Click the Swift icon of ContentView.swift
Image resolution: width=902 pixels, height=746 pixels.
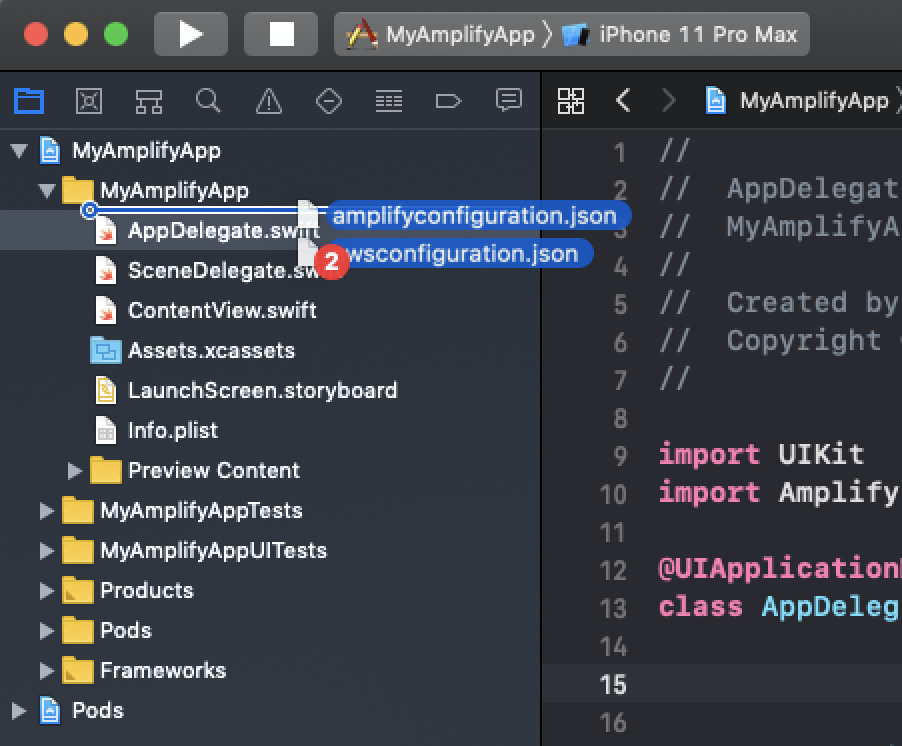pyautogui.click(x=106, y=311)
